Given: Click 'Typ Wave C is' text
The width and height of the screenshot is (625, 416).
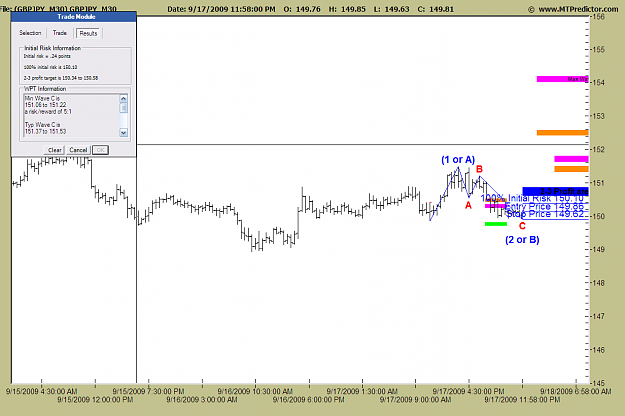Looking at the screenshot, I should pyautogui.click(x=42, y=125).
